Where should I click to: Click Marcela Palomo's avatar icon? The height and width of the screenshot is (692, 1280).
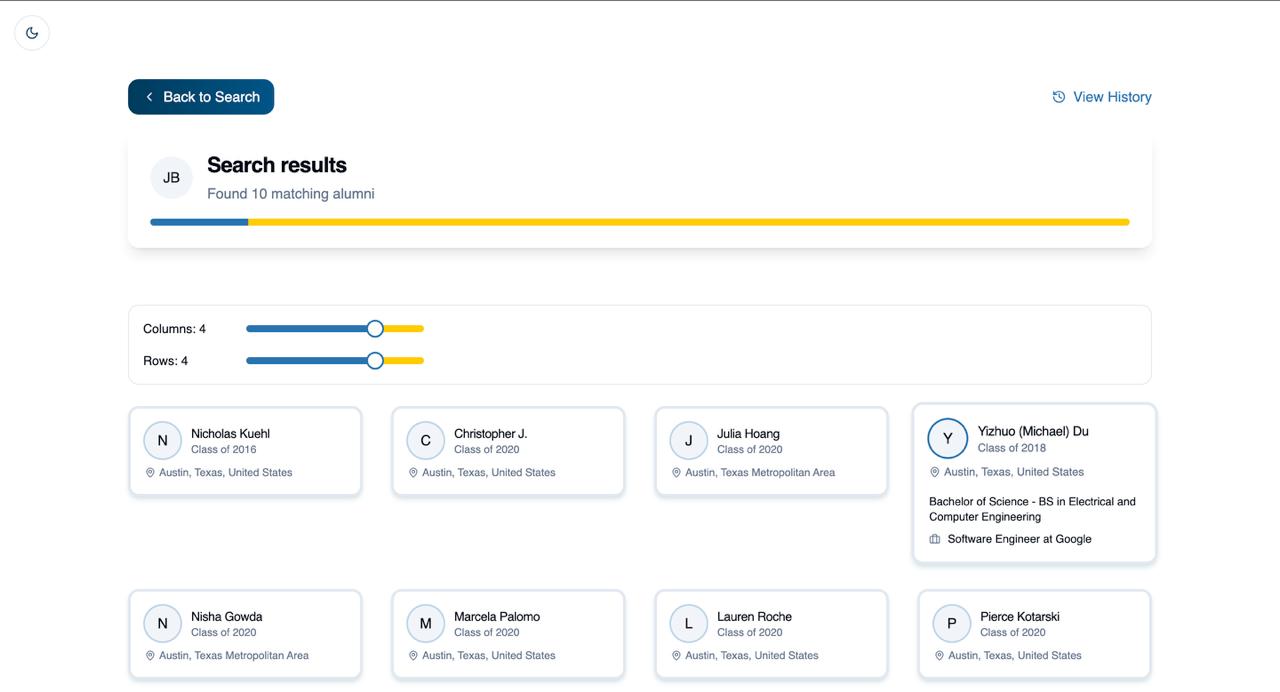pos(426,624)
